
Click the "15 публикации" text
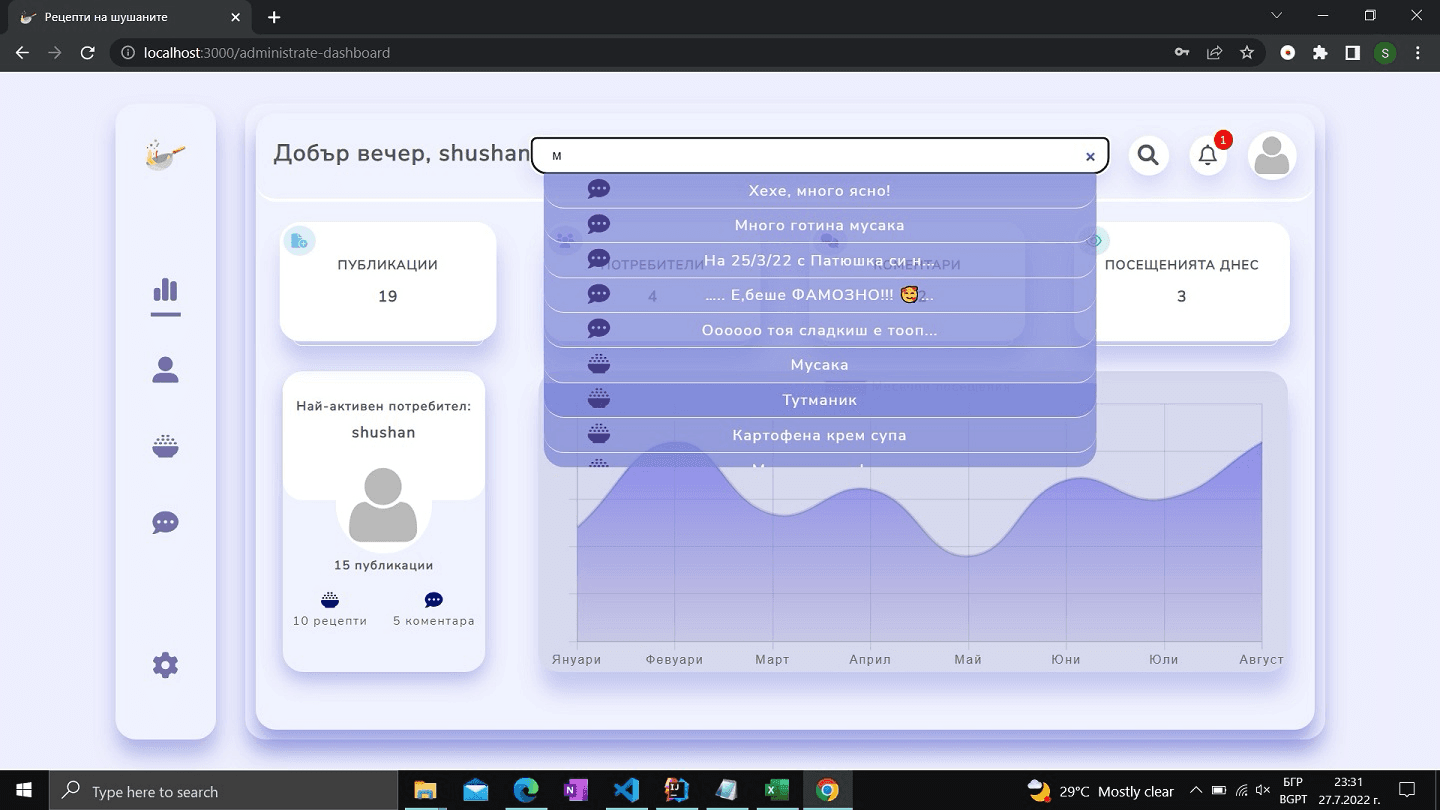click(384, 565)
